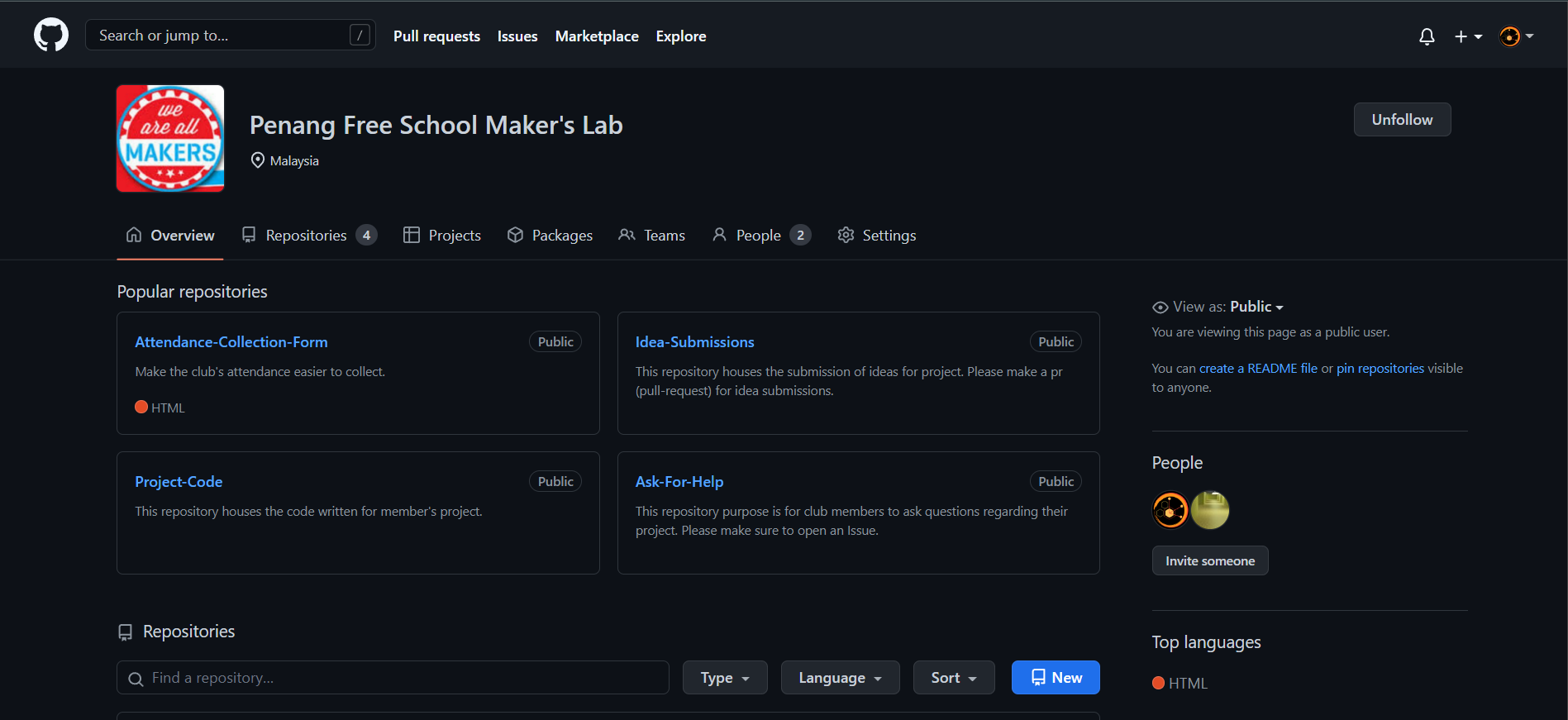Switch to the Repositories tab
Image resolution: width=1568 pixels, height=720 pixels.
click(309, 236)
